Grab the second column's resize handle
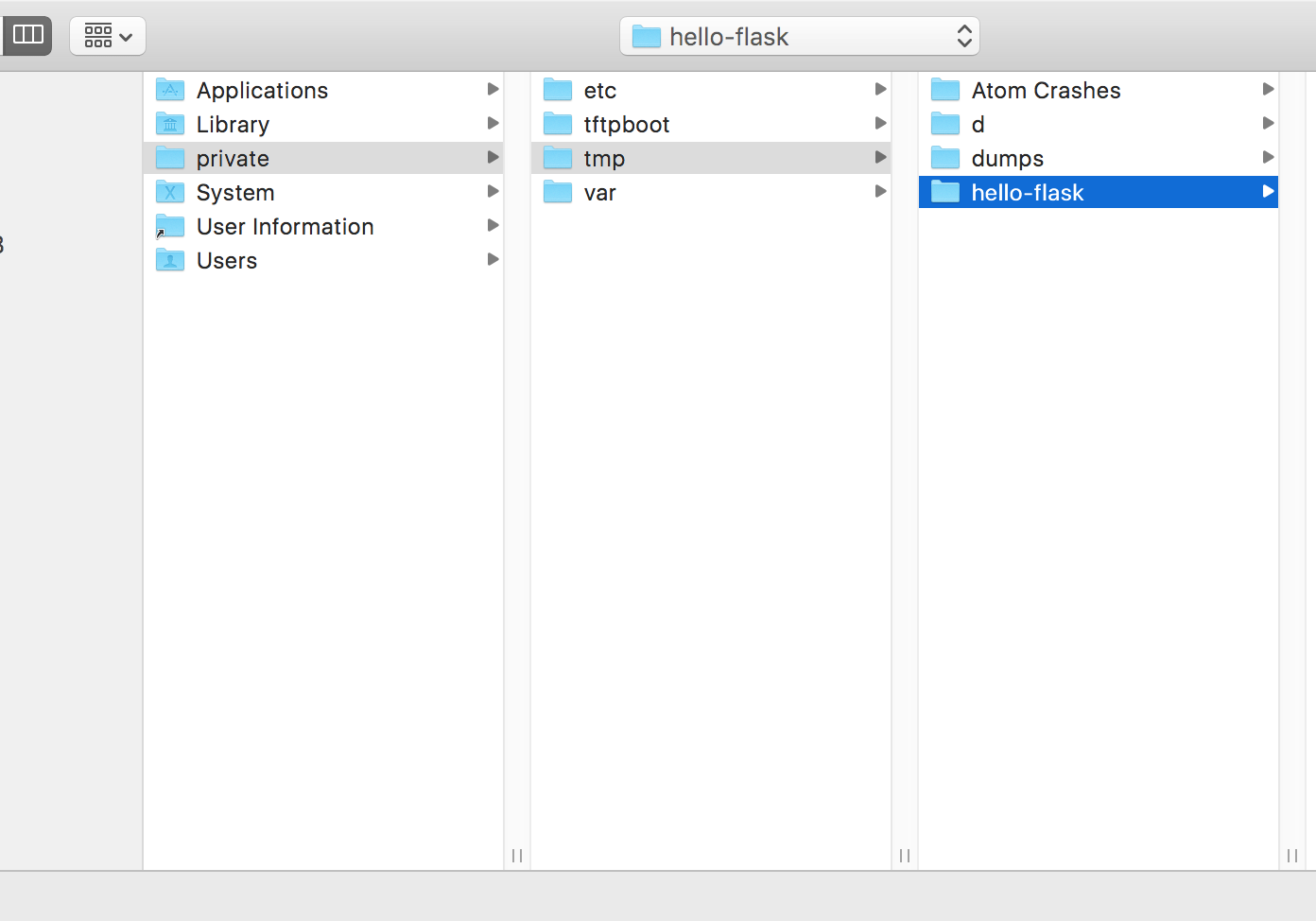This screenshot has width=1316, height=921. tap(905, 855)
